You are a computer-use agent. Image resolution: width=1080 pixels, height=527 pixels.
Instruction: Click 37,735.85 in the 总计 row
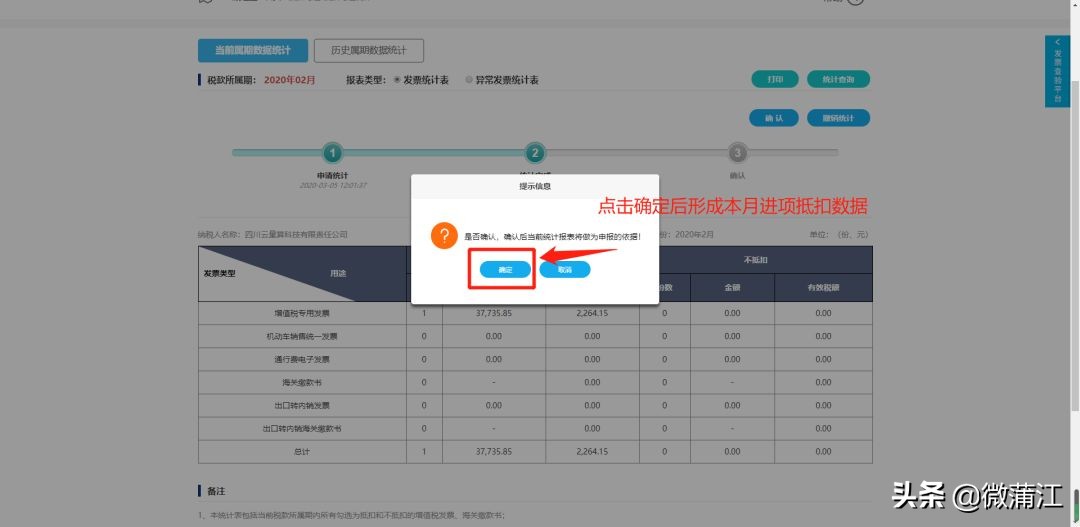point(494,452)
